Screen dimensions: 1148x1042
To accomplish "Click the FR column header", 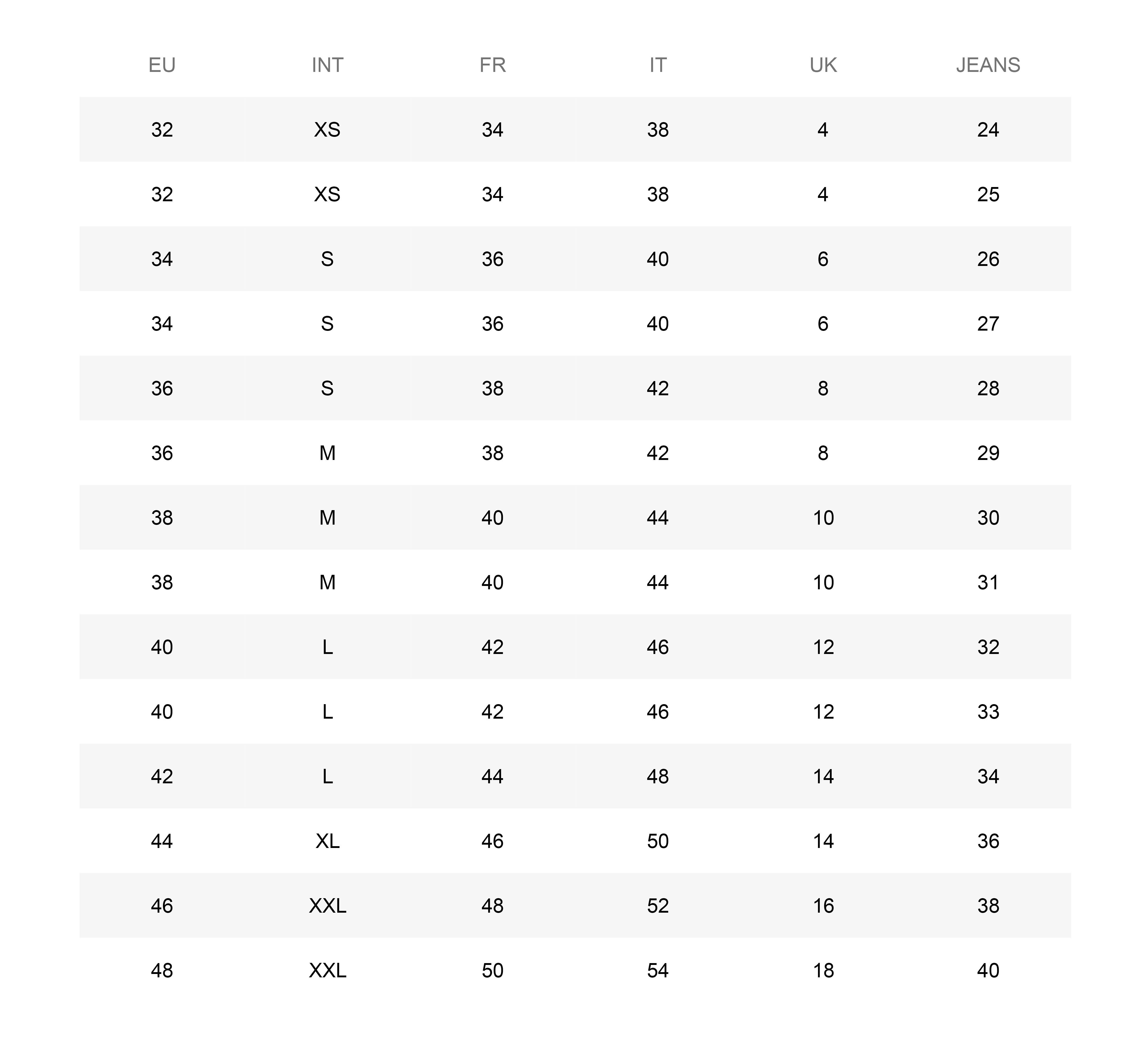I will (x=493, y=65).
